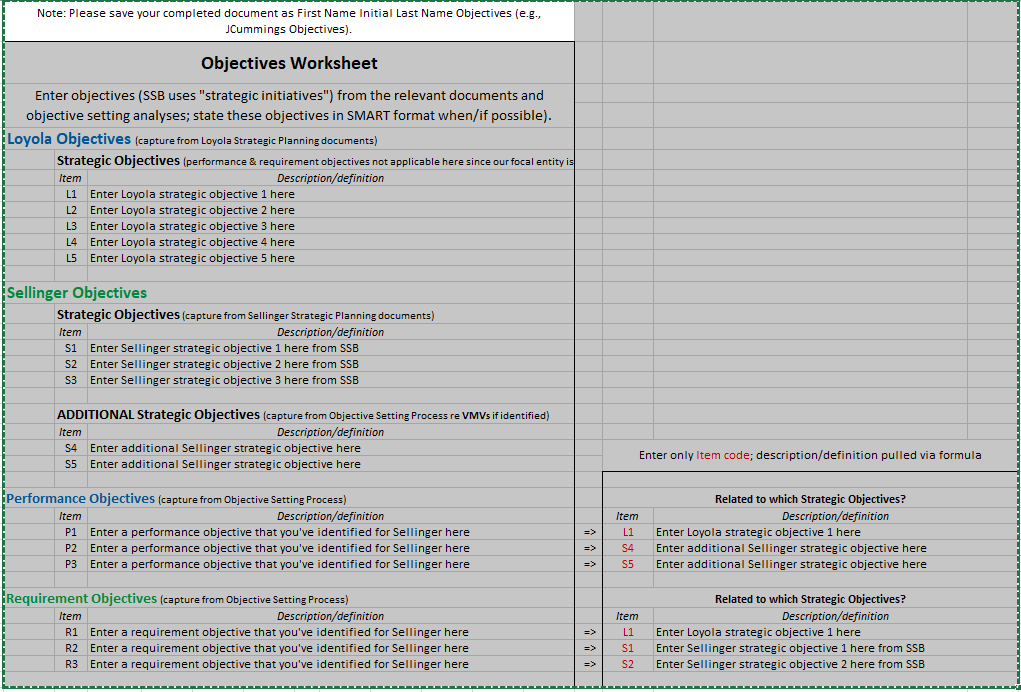Click item code cell R2
The image size is (1021, 692).
pyautogui.click(x=71, y=648)
